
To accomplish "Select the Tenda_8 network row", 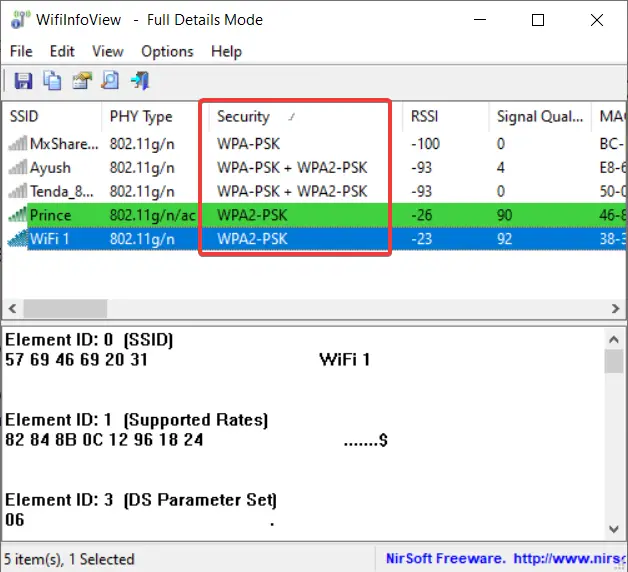I will 315,191.
